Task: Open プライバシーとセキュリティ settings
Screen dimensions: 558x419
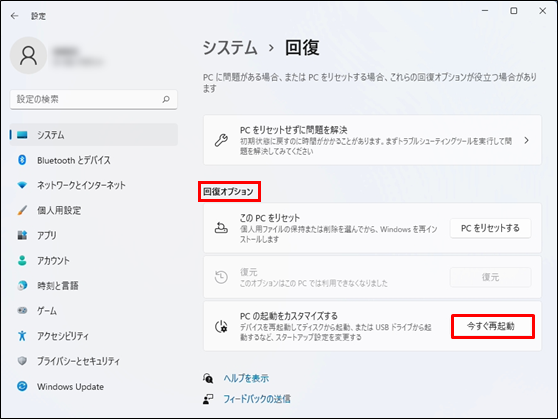Action: (94, 361)
